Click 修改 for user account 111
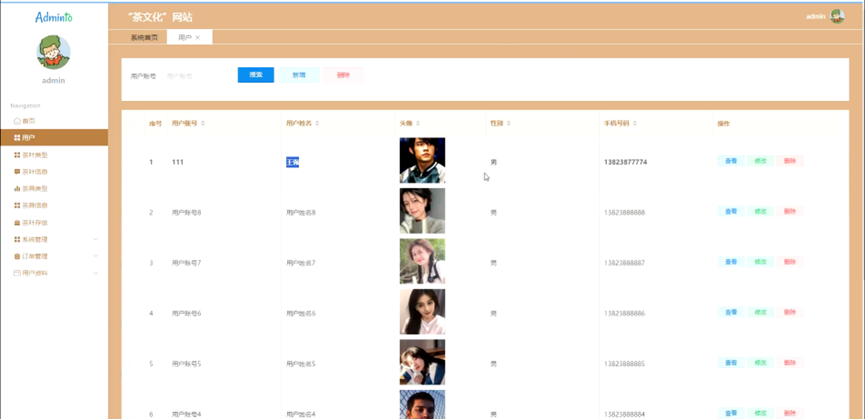 tap(760, 161)
